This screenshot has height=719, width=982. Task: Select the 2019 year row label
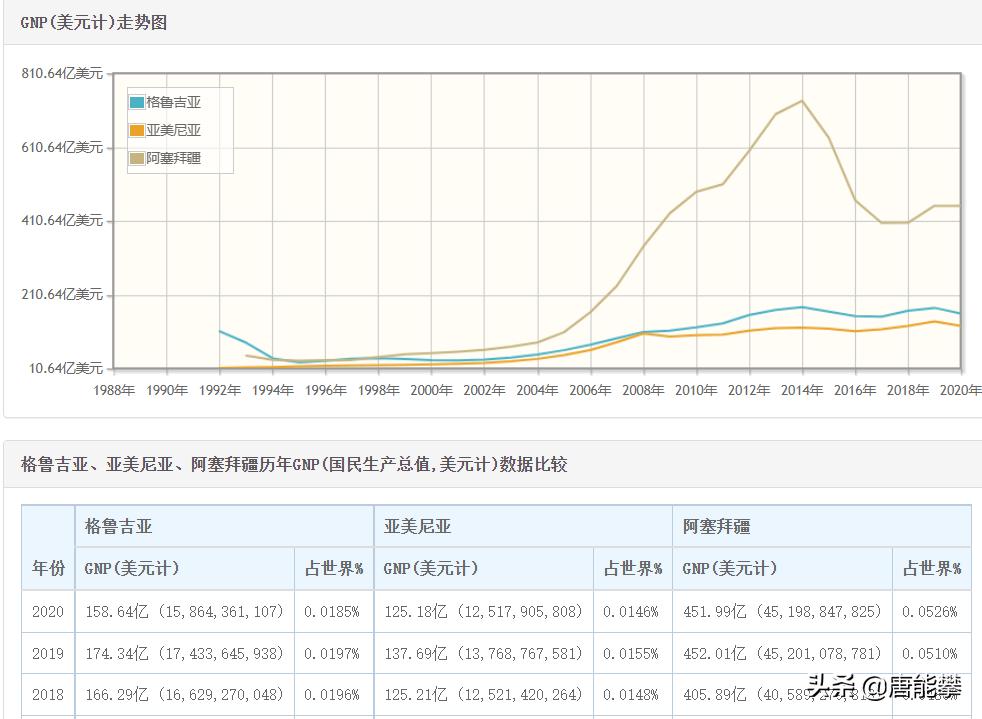46,653
